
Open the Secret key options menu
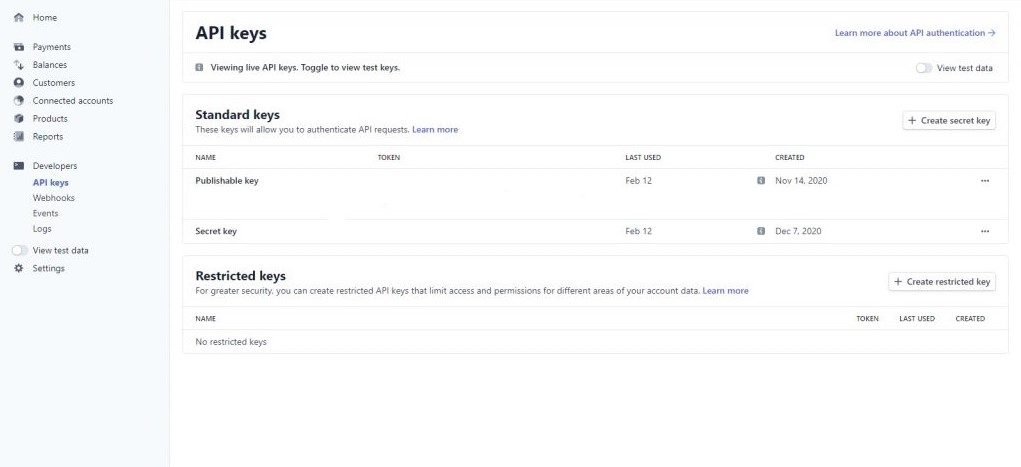[985, 231]
